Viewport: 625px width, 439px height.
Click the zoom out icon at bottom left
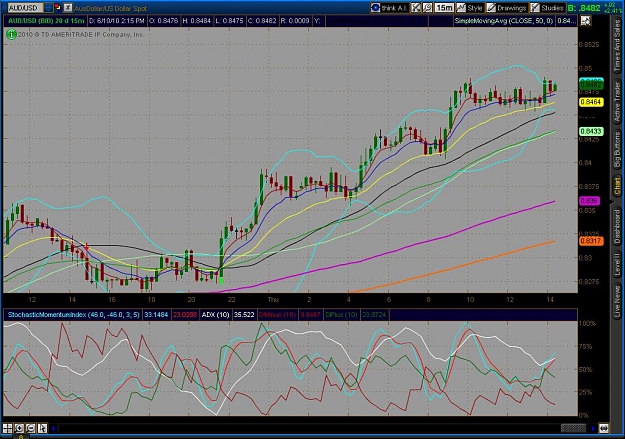[31, 428]
